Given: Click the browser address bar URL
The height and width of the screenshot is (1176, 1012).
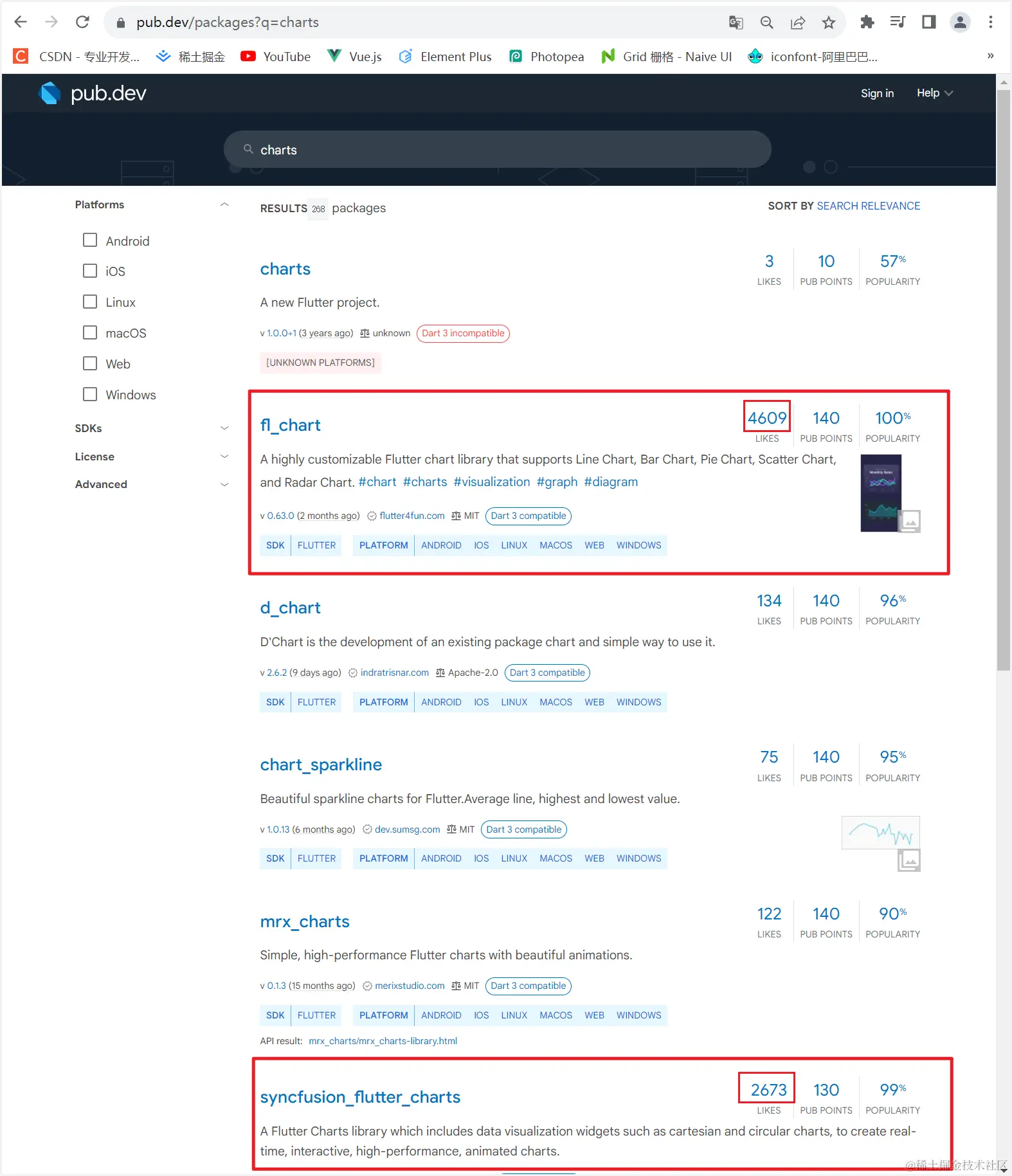Looking at the screenshot, I should (227, 23).
